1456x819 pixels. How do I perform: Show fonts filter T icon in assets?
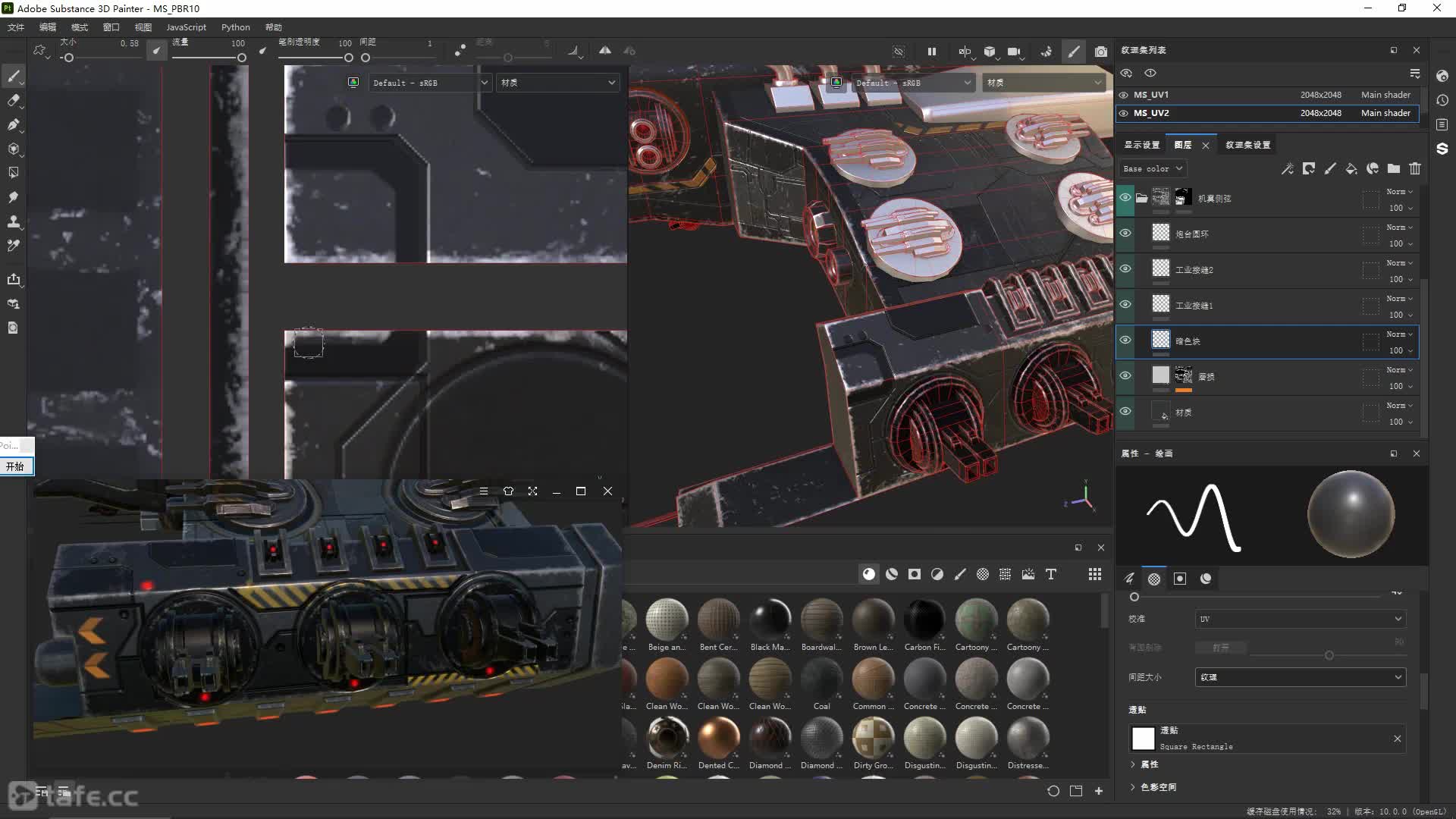tap(1051, 574)
